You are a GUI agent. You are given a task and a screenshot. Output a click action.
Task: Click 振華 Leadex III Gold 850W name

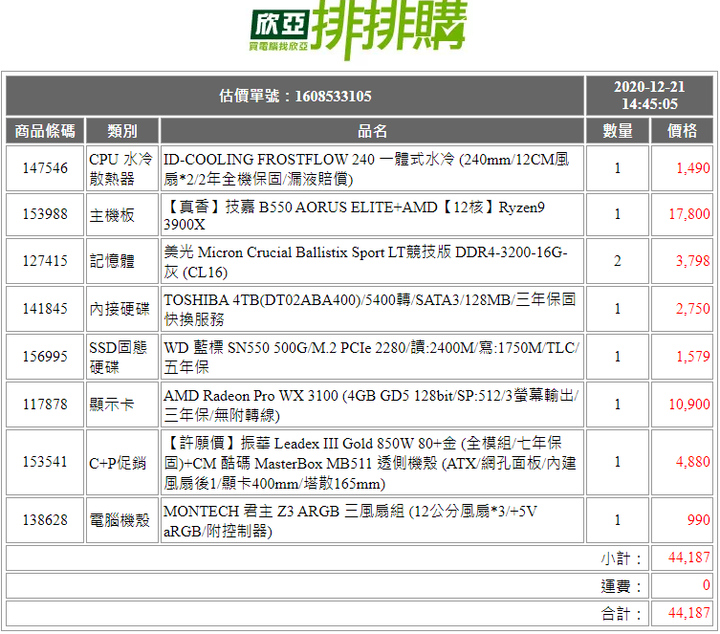(x=372, y=462)
